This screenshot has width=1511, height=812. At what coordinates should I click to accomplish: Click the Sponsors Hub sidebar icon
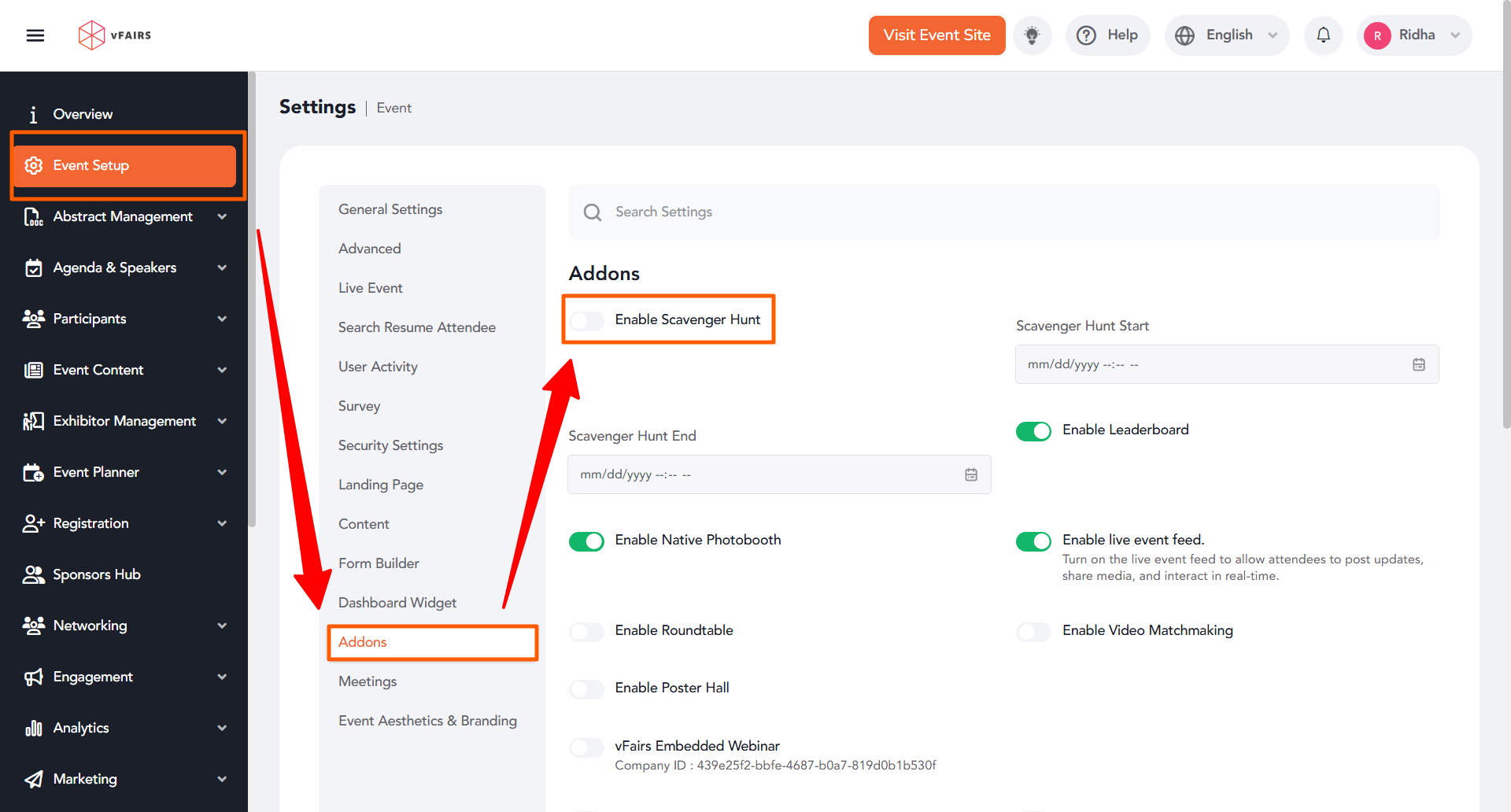pyautogui.click(x=33, y=574)
